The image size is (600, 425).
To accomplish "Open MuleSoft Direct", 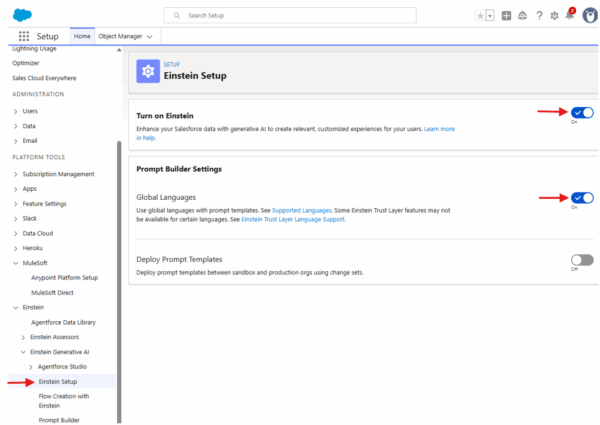I will tap(52, 293).
